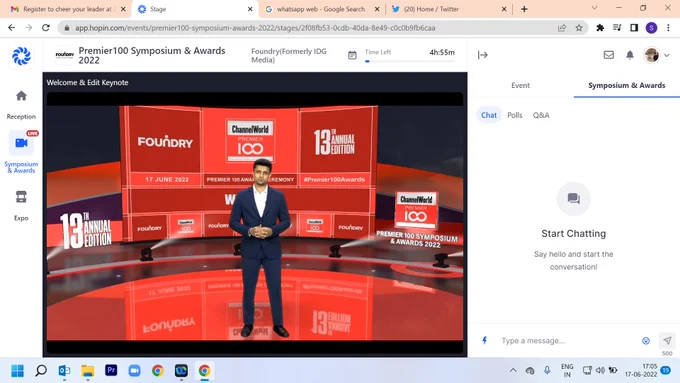Click the Time Left progress bar
Screen dimensions: 680x383
click(x=410, y=61)
